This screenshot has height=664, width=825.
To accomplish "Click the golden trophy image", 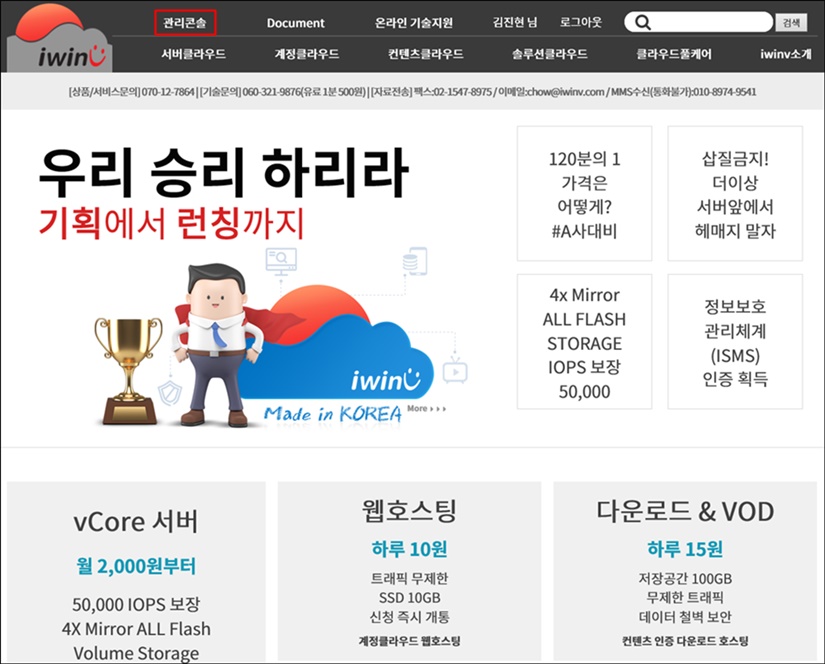I will [x=129, y=370].
